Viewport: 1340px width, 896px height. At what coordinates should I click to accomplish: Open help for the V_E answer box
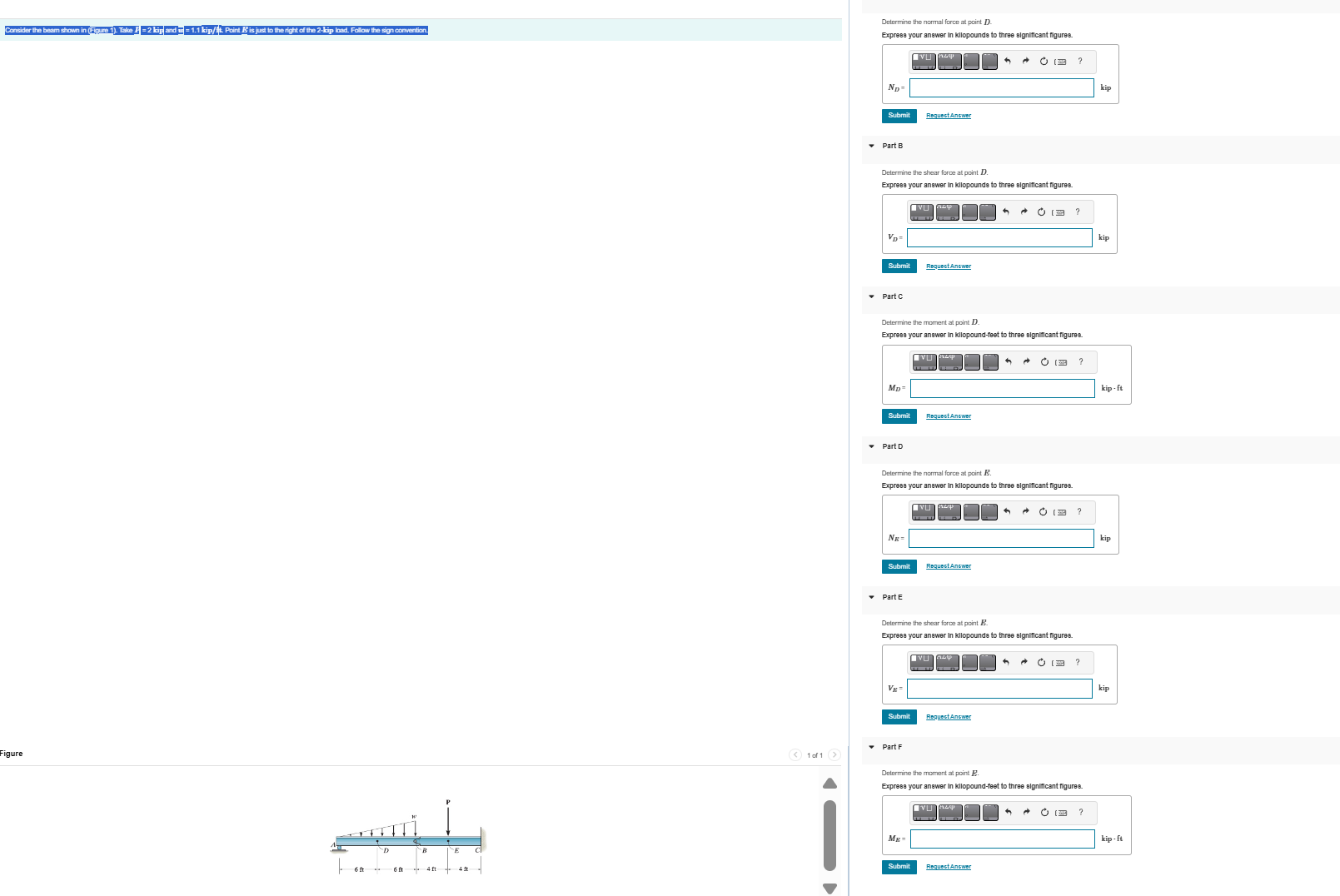pyautogui.click(x=1078, y=662)
